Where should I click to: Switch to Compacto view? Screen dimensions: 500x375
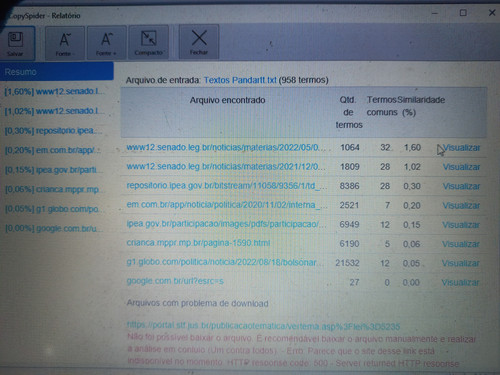pyautogui.click(x=149, y=42)
